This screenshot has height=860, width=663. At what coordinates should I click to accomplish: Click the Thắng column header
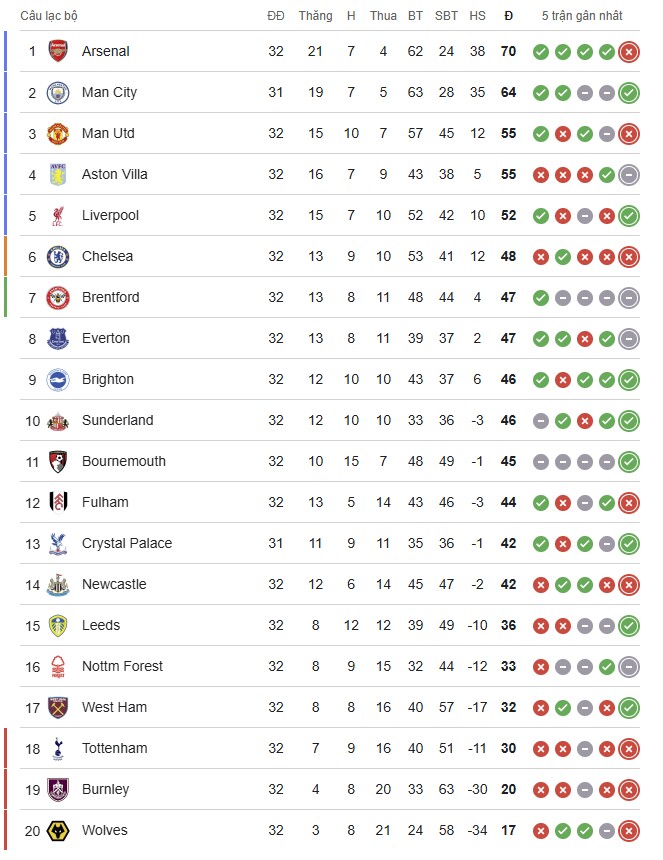[x=315, y=15]
